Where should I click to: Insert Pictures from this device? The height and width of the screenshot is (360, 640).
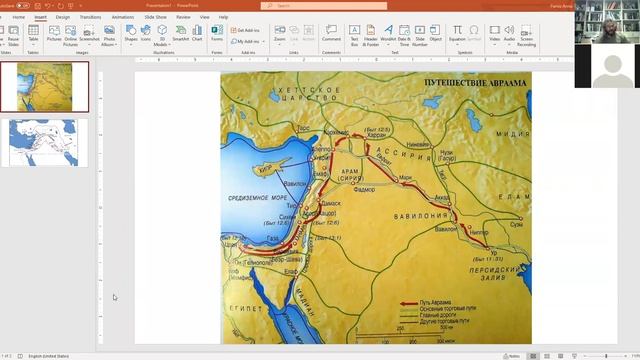coord(54,33)
